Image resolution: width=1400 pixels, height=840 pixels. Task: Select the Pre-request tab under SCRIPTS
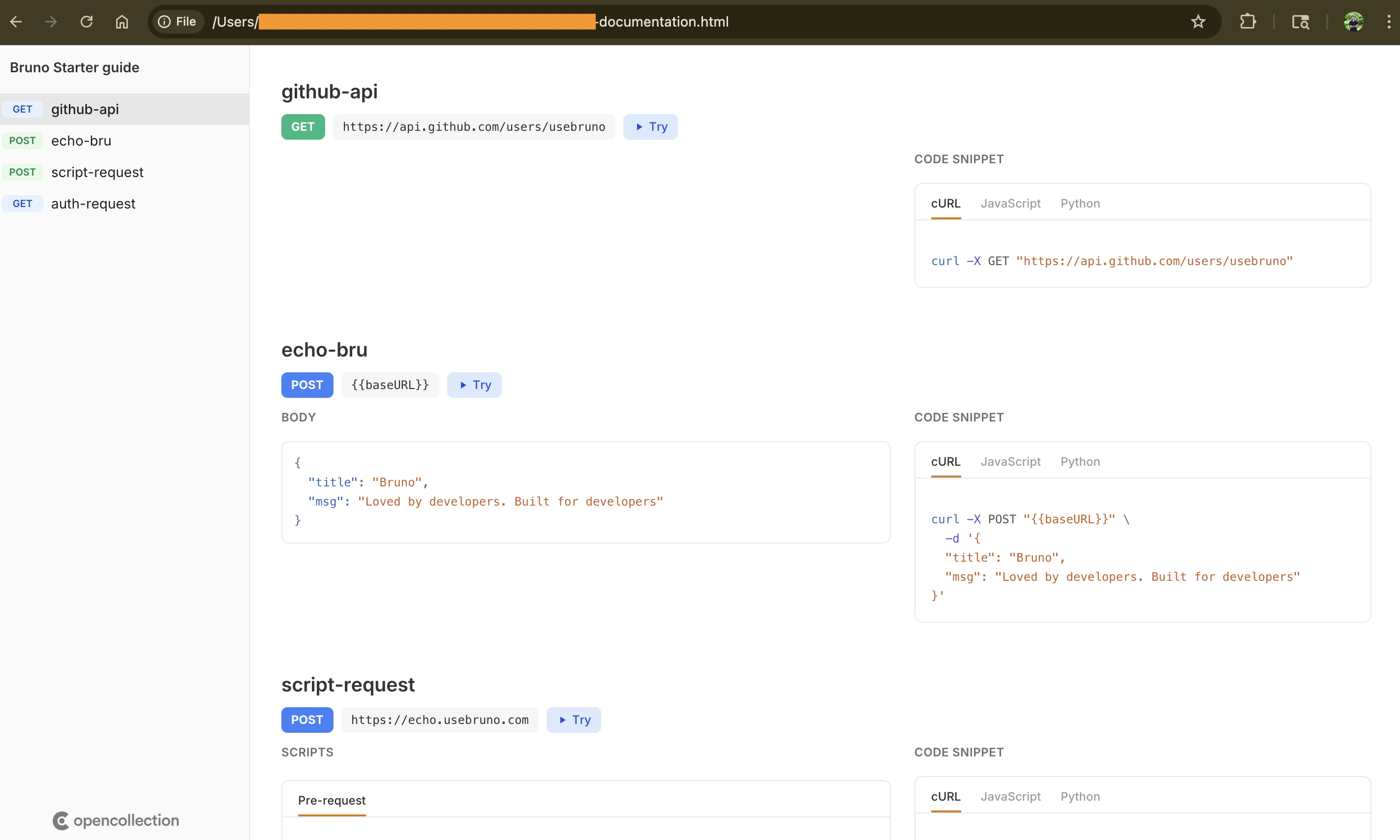click(x=332, y=800)
